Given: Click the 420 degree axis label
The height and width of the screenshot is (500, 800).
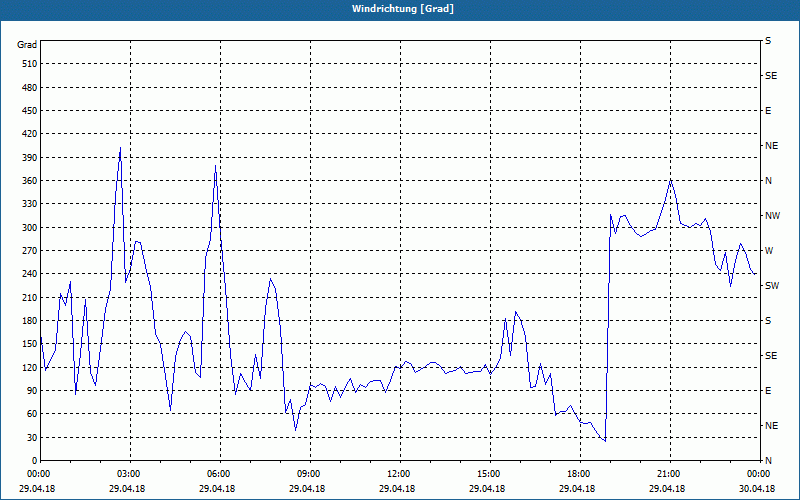Looking at the screenshot, I should pos(30,134).
